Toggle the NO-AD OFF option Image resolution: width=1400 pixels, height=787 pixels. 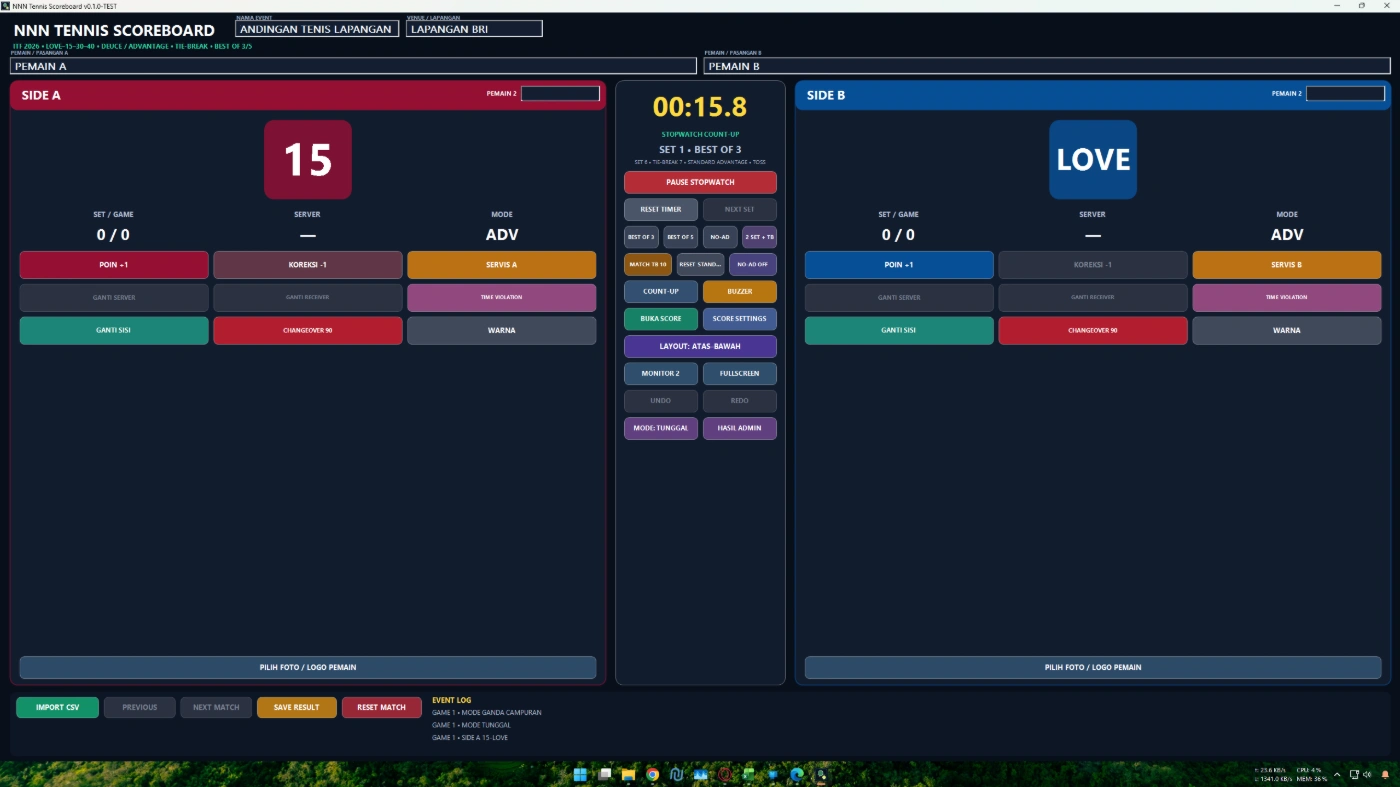coord(753,265)
